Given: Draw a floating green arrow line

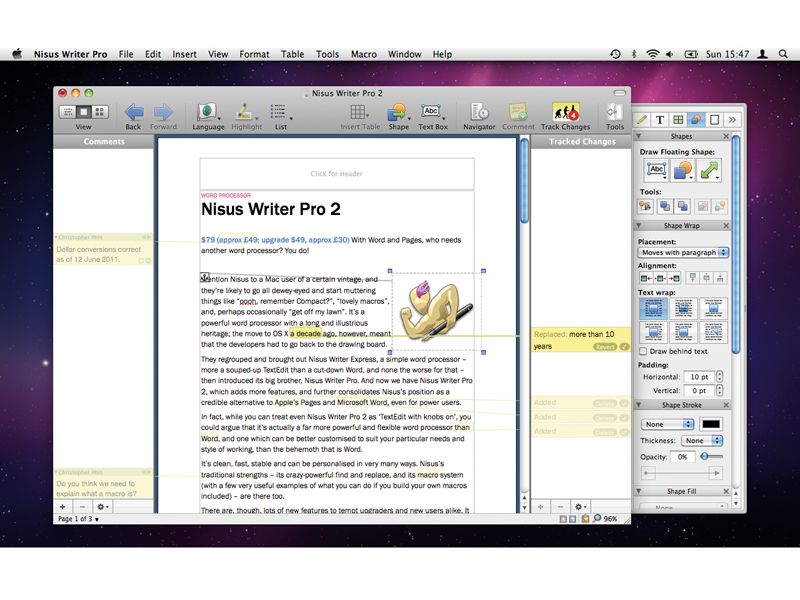Looking at the screenshot, I should pyautogui.click(x=709, y=170).
